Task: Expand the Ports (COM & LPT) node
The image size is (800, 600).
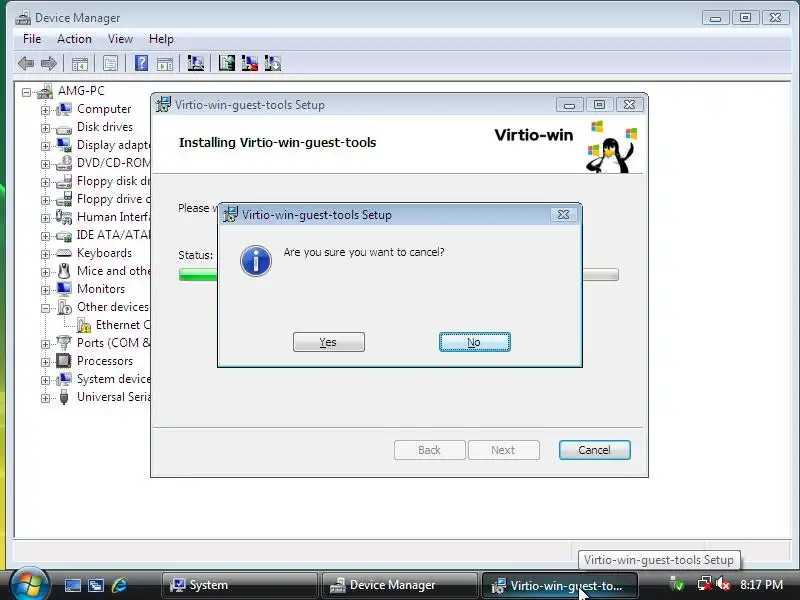Action: [45, 344]
